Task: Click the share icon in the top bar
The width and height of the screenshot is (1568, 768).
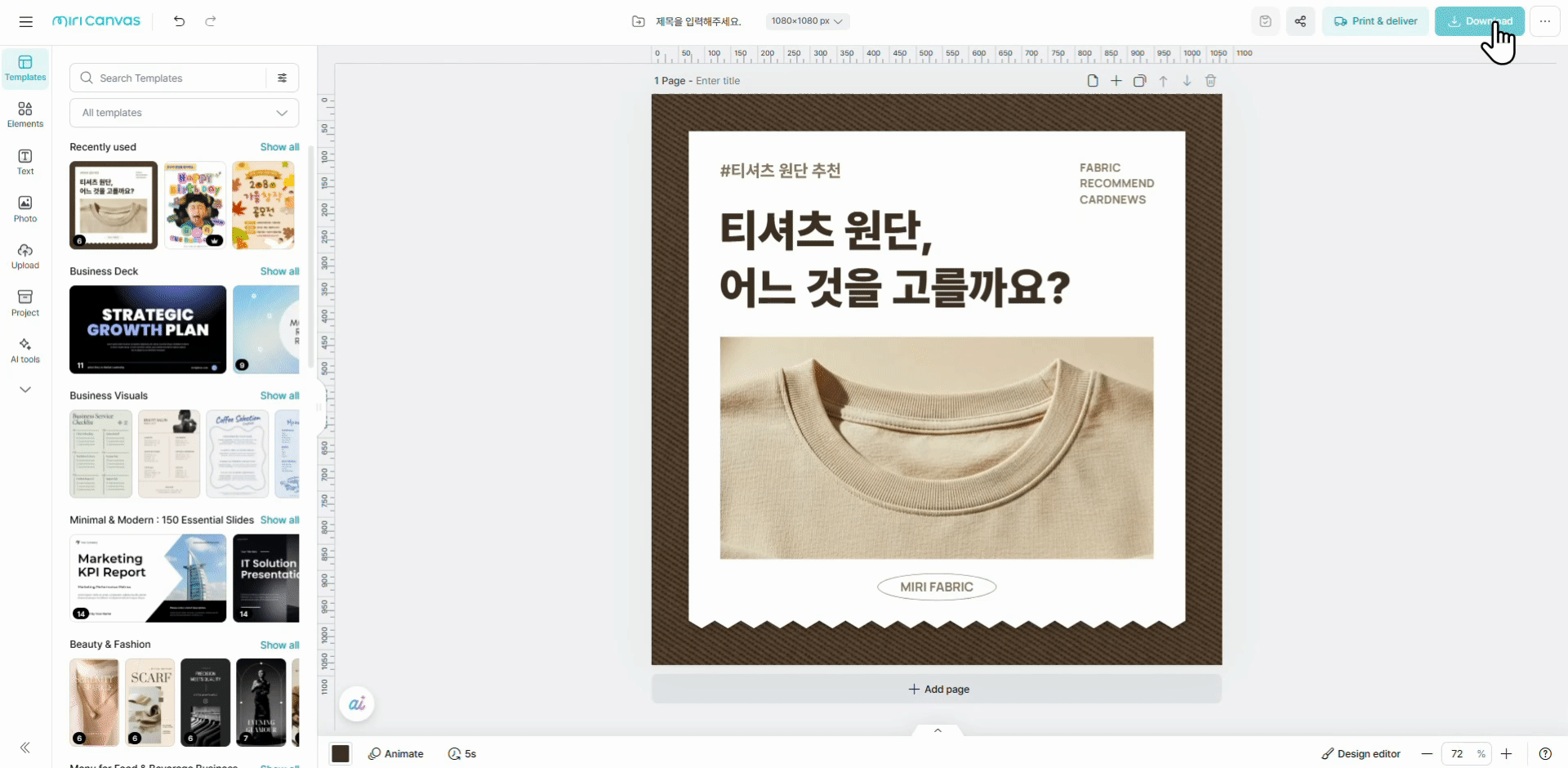Action: pos(1301,21)
